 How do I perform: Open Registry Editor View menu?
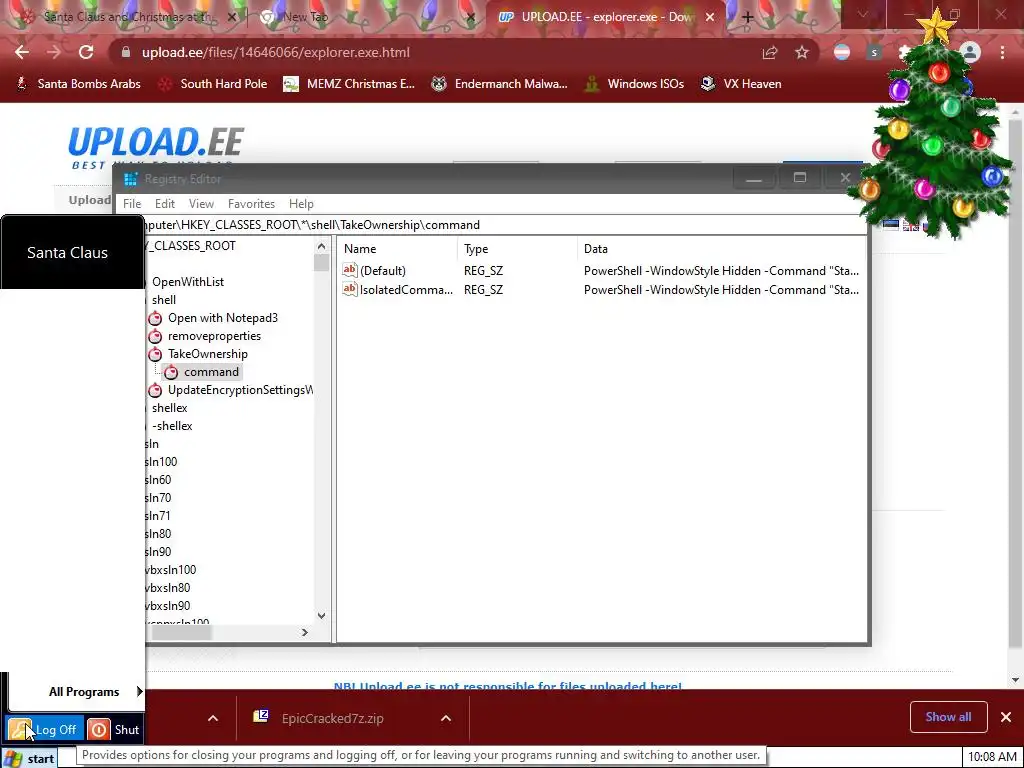click(x=201, y=204)
